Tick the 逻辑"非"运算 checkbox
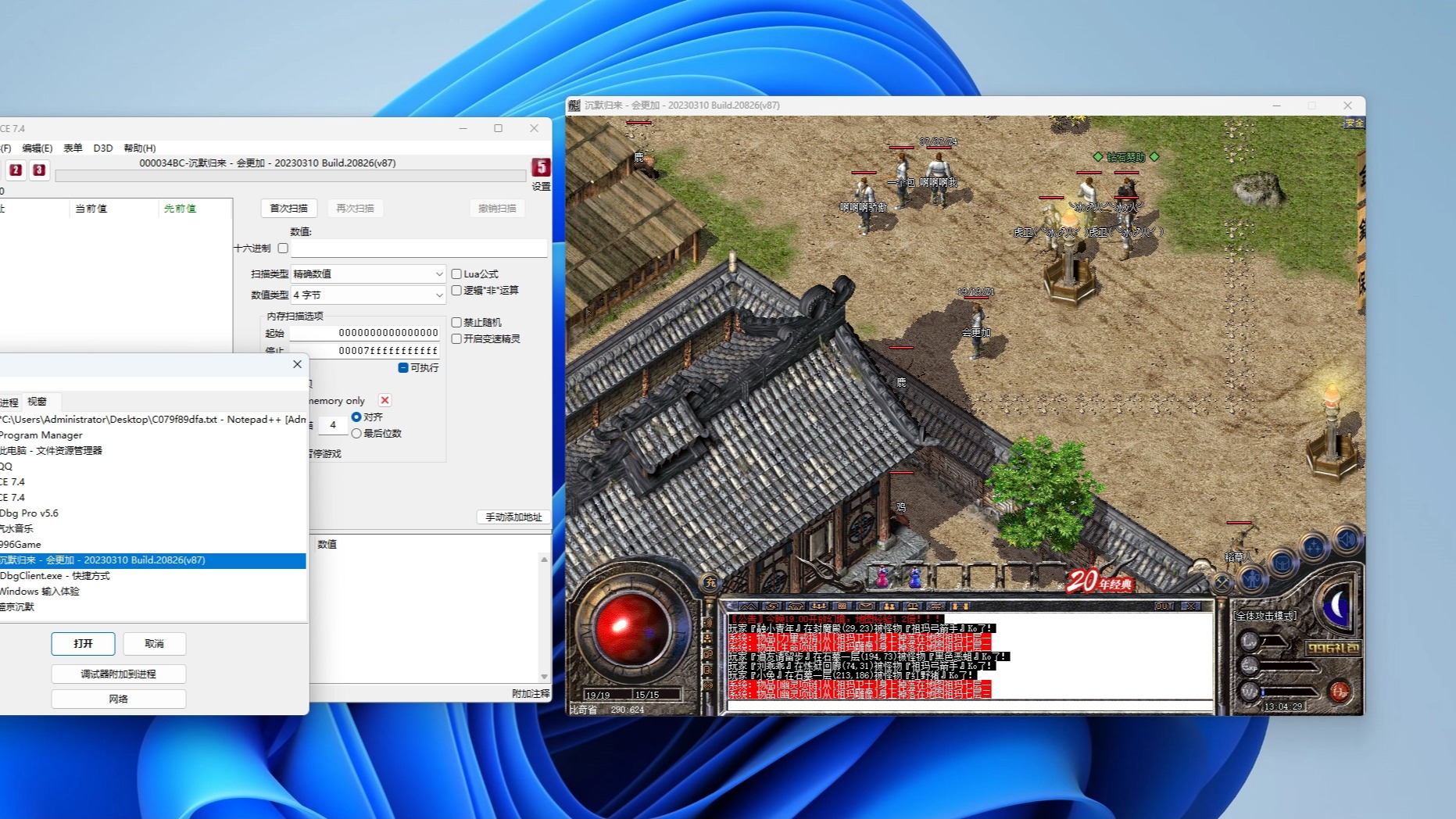Screen dimensions: 1456x819 [456, 290]
